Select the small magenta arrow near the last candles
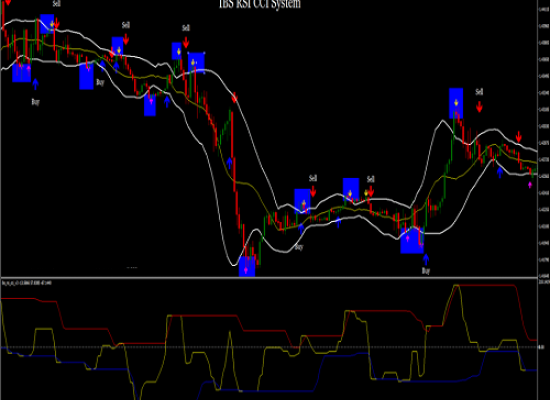This screenshot has height=400, width=550. pyautogui.click(x=530, y=185)
